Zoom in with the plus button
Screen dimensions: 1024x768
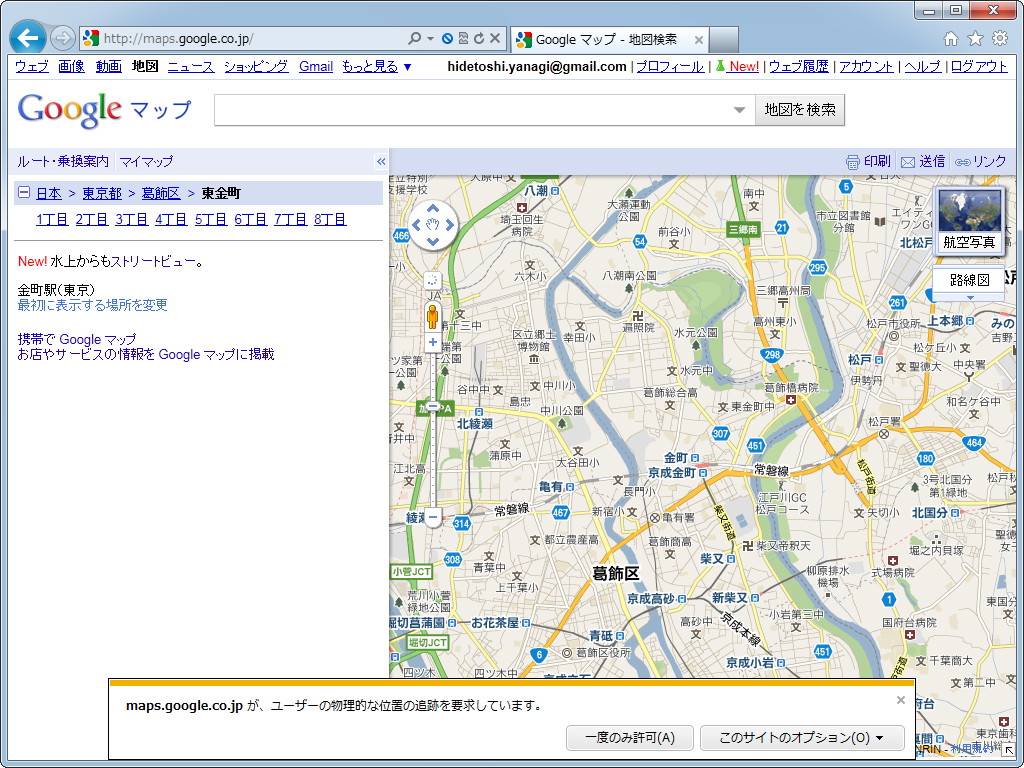tap(432, 342)
